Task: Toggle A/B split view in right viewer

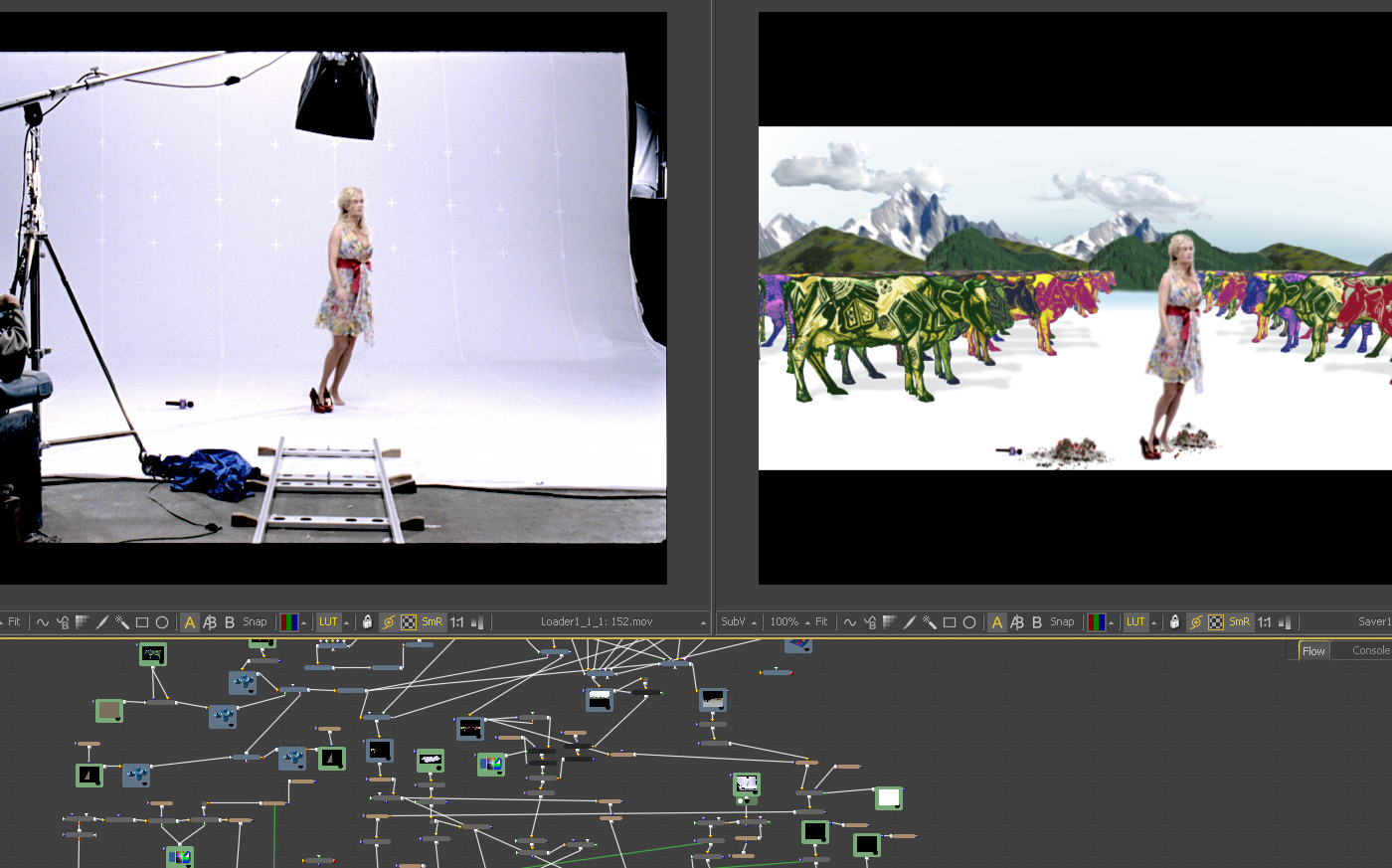Action: coord(1017,622)
